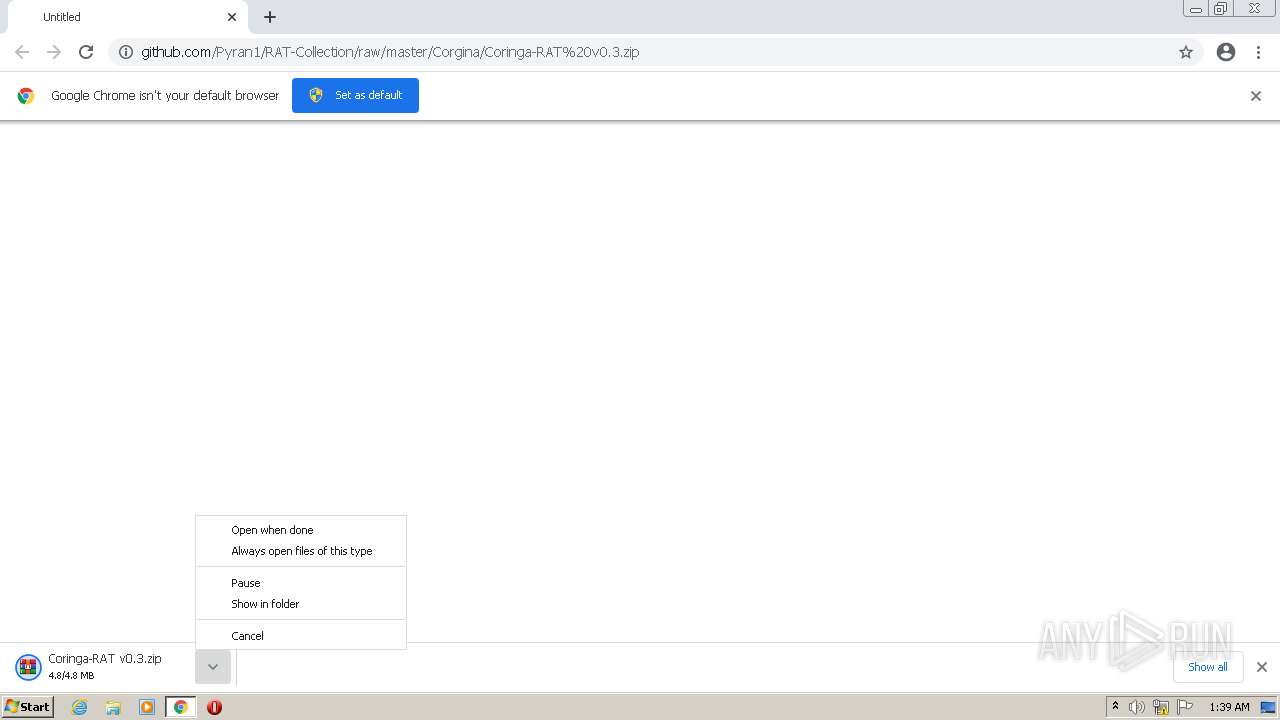Show hidden system tray icons
Viewport: 1280px width, 720px height.
click(x=1115, y=707)
